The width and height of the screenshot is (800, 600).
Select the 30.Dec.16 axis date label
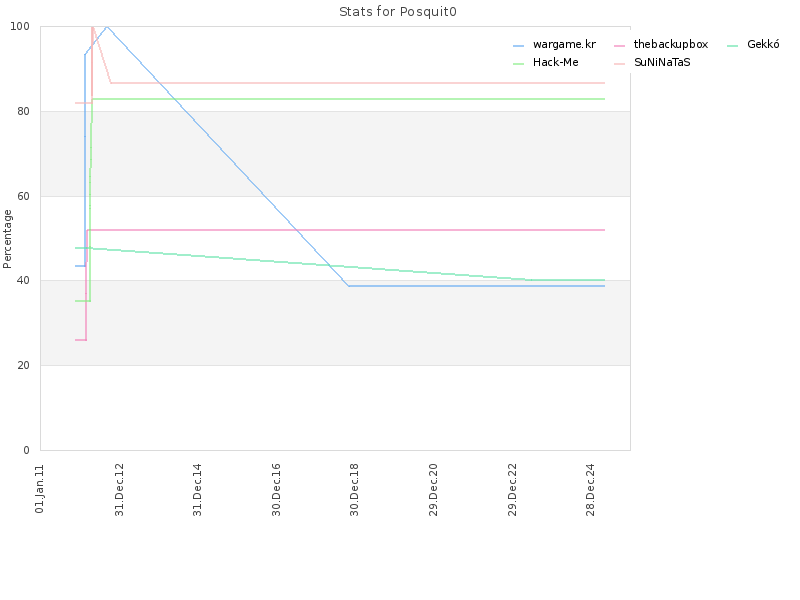click(x=276, y=490)
